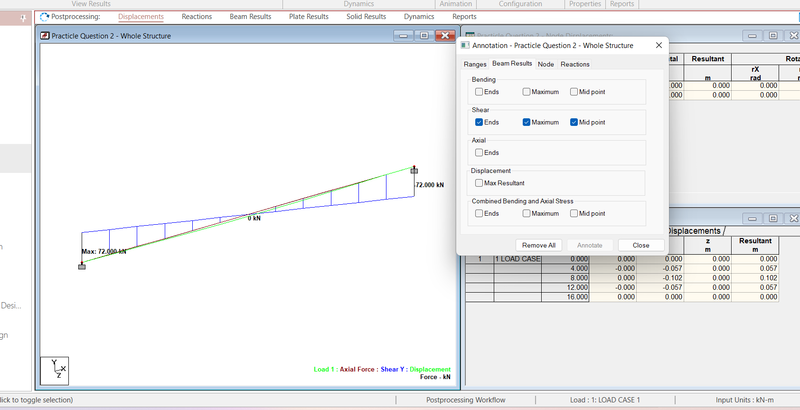The height and width of the screenshot is (410, 800).
Task: Minimize the lower displacements table window
Action: coord(753,218)
